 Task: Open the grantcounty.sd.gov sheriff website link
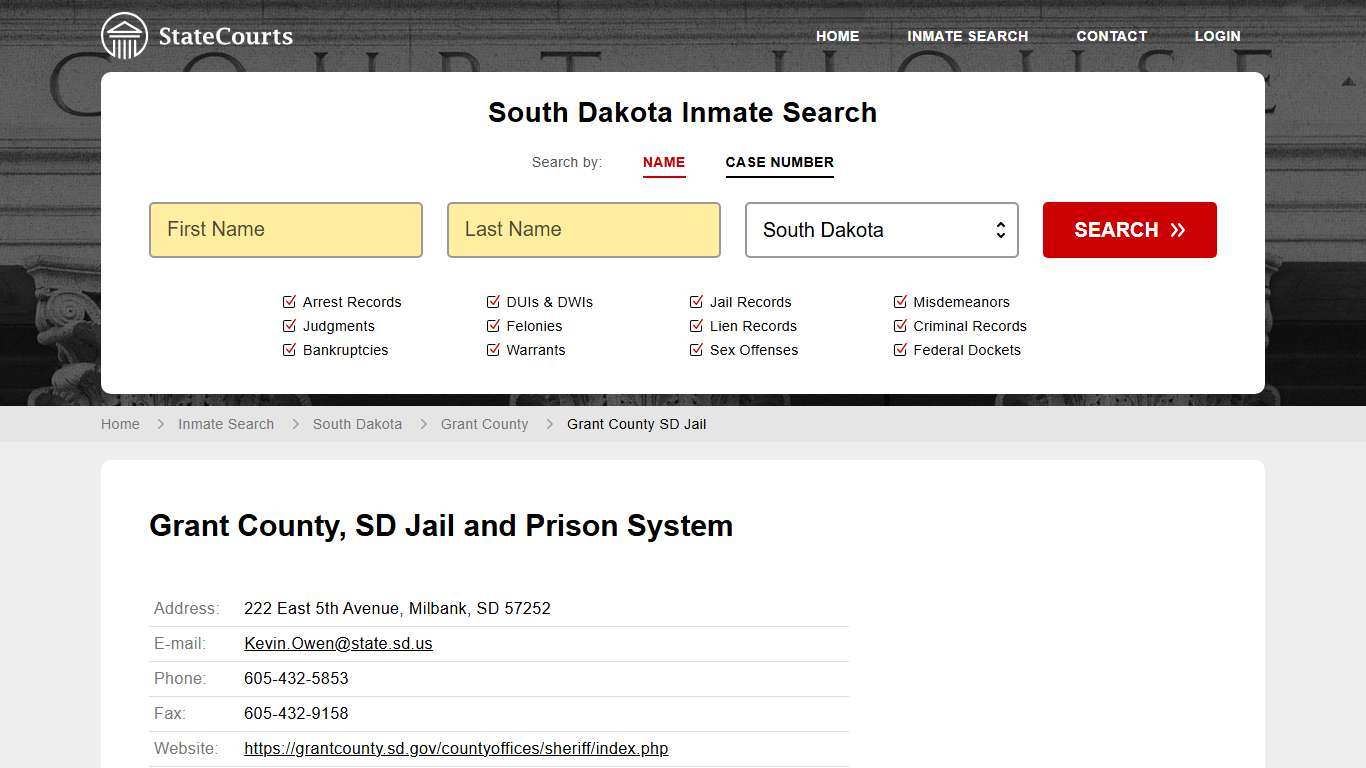456,748
